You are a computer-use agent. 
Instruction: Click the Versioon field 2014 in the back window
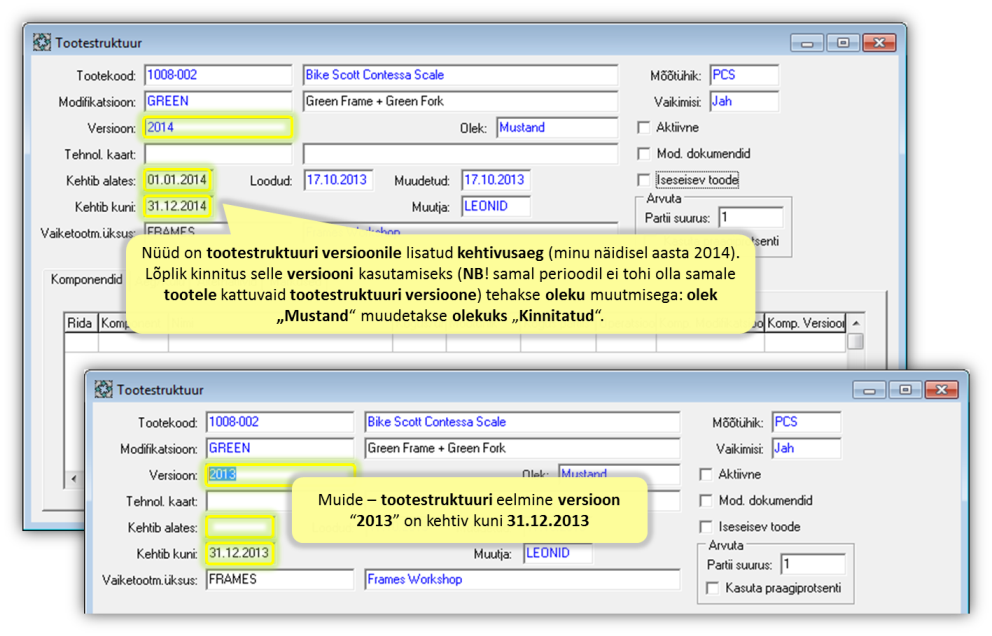click(x=218, y=127)
